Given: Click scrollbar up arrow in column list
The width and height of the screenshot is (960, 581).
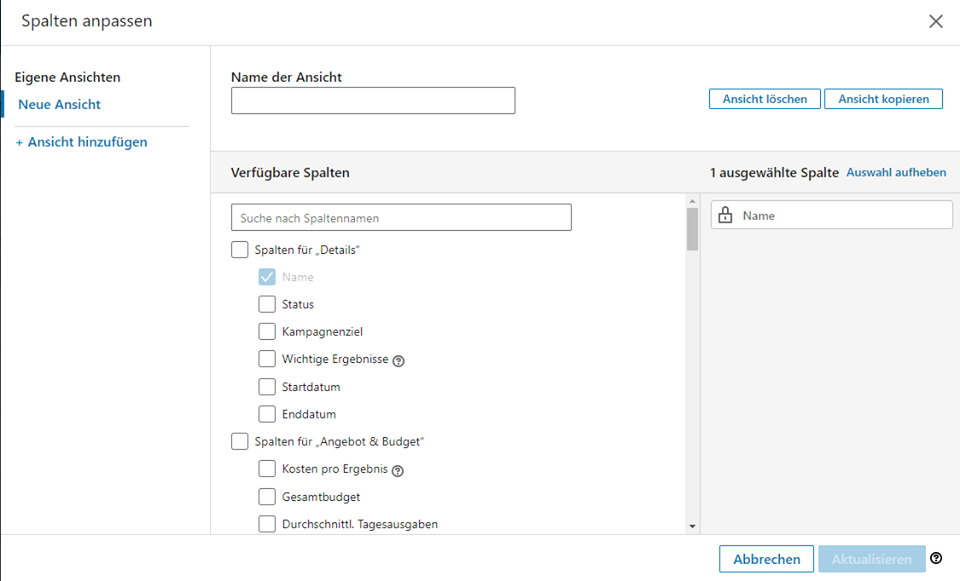Looking at the screenshot, I should click(692, 201).
